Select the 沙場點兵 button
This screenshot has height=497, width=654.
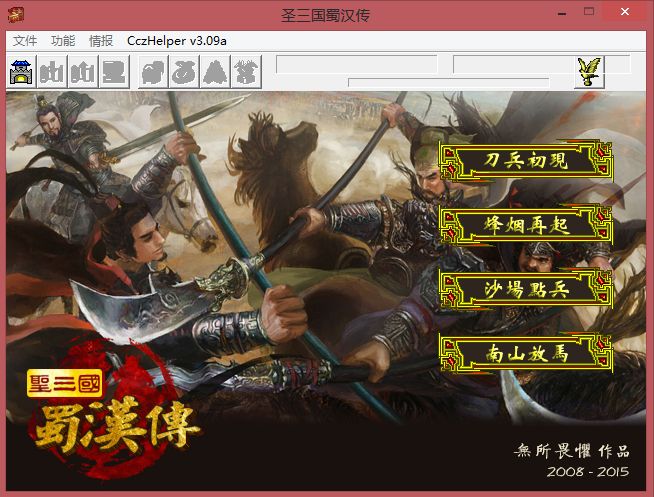(x=526, y=289)
